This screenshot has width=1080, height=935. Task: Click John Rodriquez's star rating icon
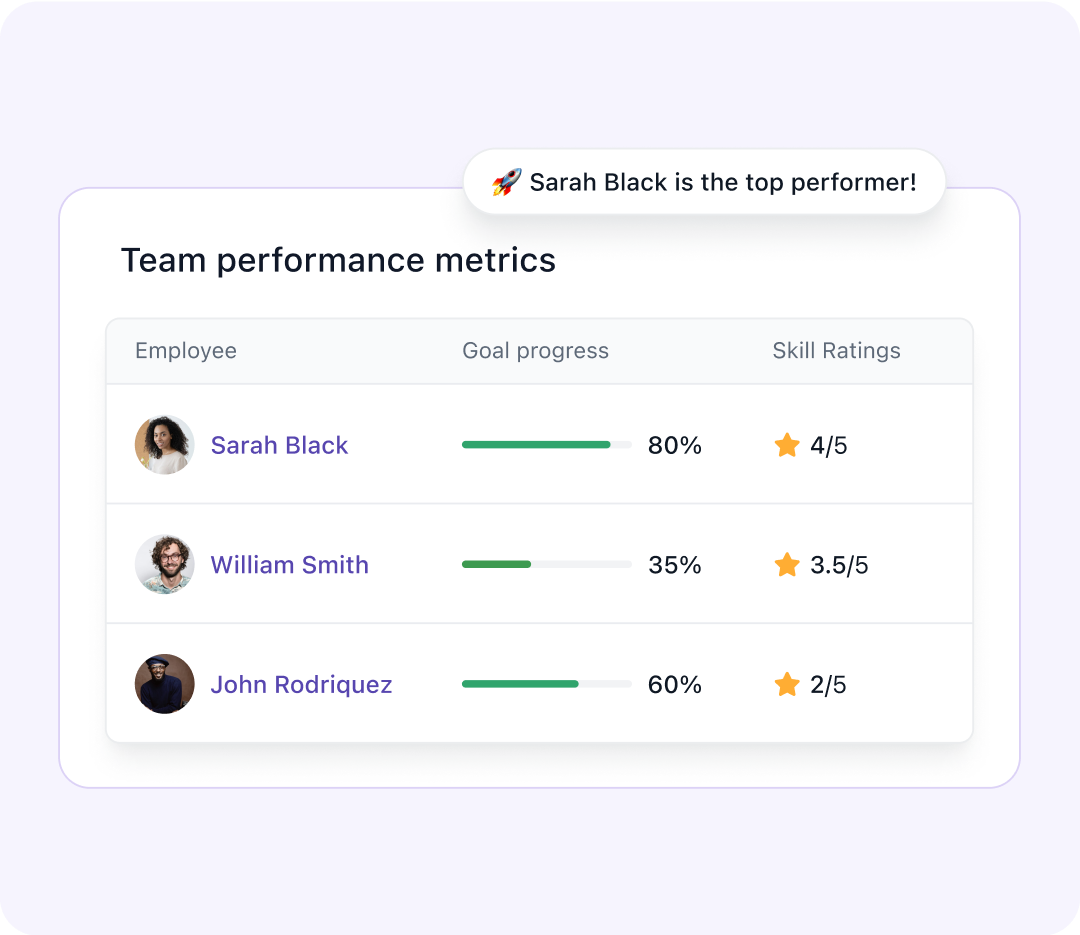[x=787, y=685]
